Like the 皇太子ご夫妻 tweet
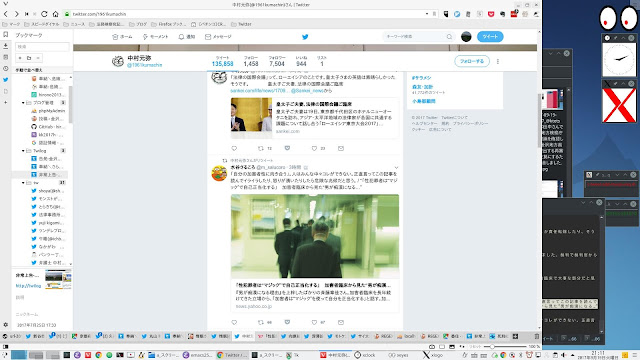 pyautogui.click(x=314, y=149)
